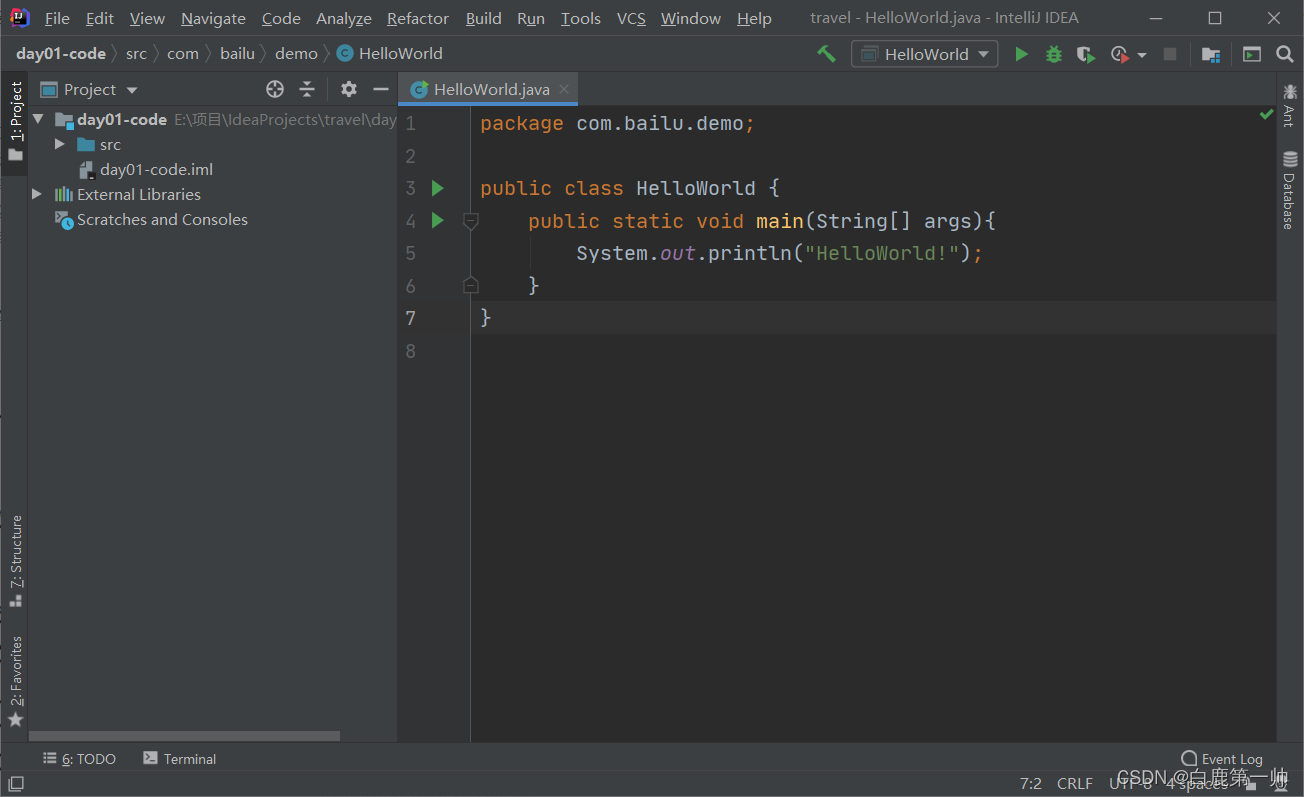Image resolution: width=1304 pixels, height=797 pixels.
Task: Open the Ant tool window
Action: pyautogui.click(x=1289, y=106)
